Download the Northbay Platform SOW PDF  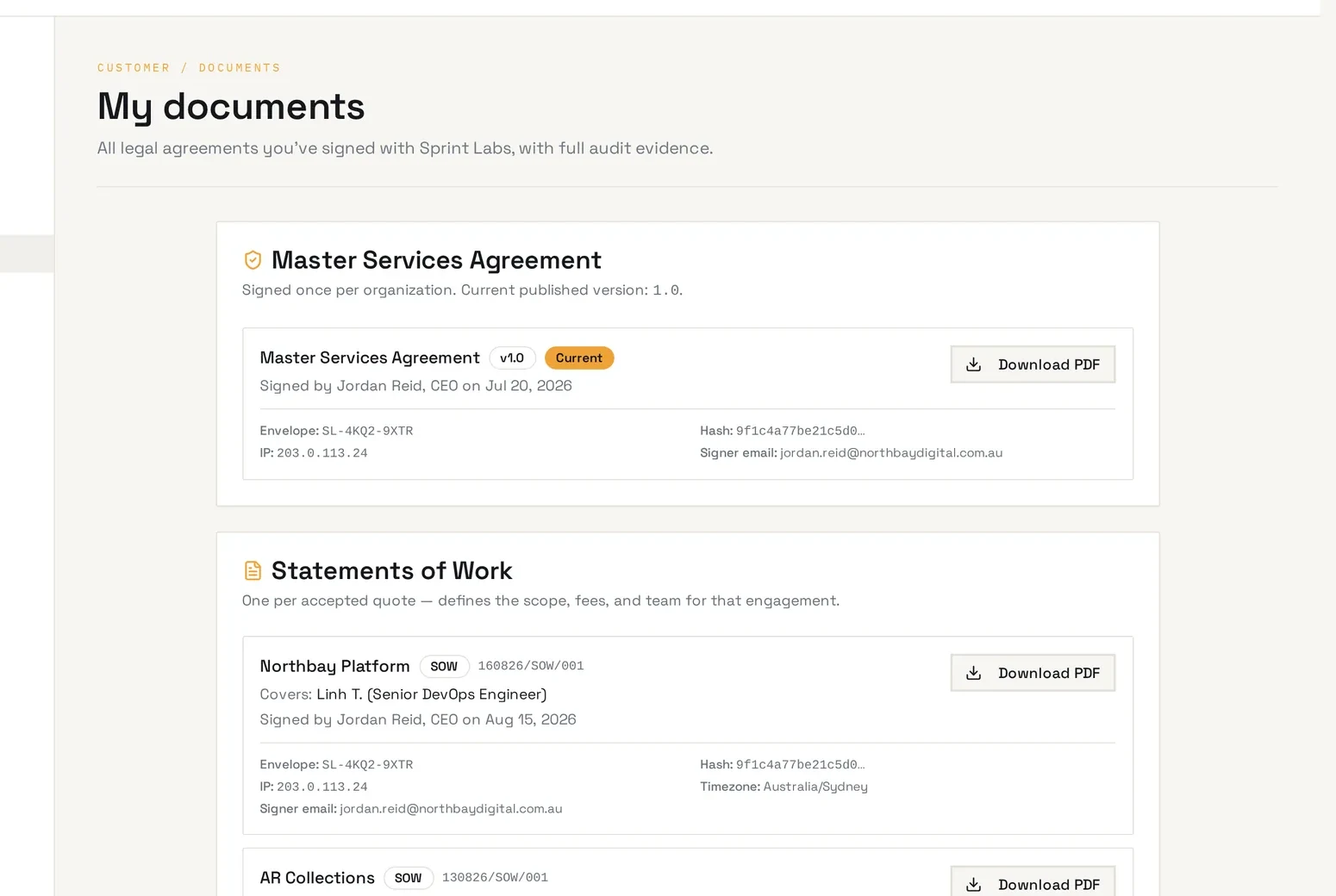[1033, 673]
